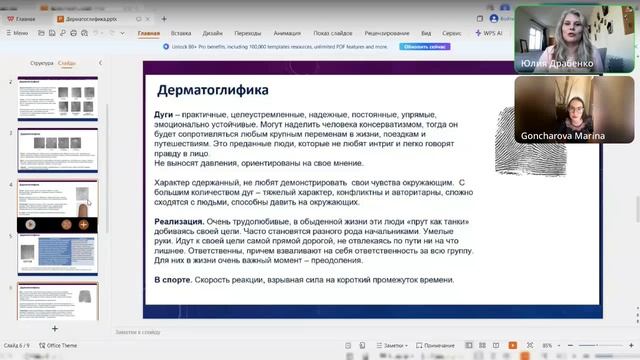This screenshot has width=640, height=360.
Task: Switch to slide sorter view icon
Action: [x=482, y=345]
